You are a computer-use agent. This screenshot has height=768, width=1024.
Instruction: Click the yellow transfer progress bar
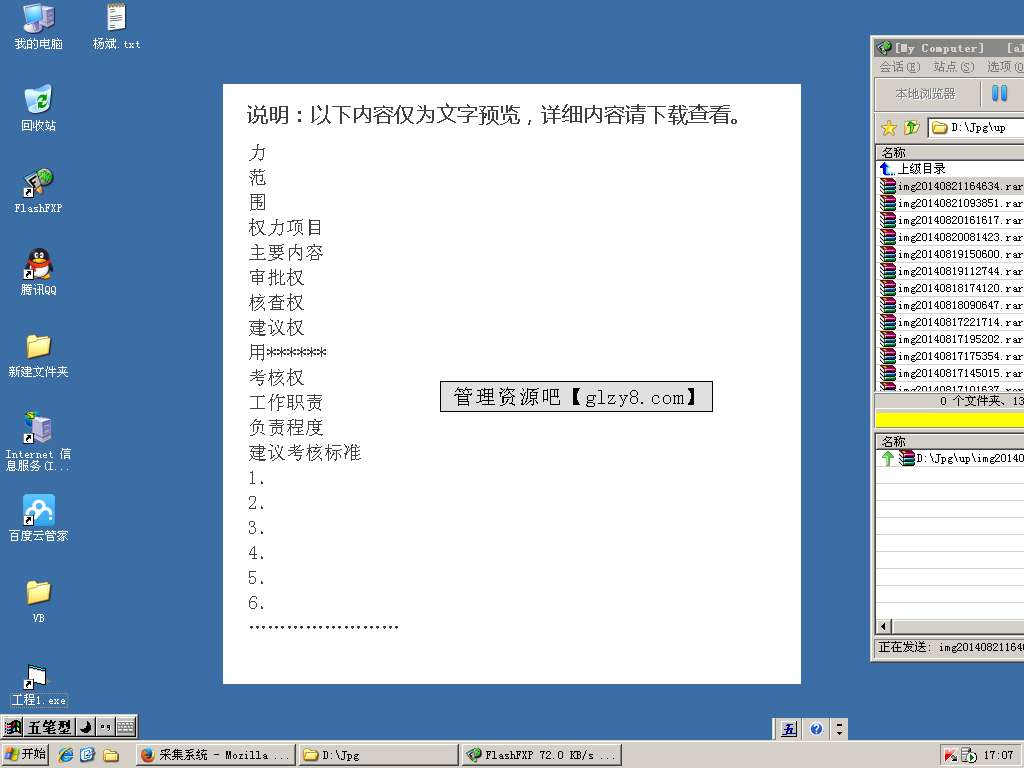tap(950, 419)
